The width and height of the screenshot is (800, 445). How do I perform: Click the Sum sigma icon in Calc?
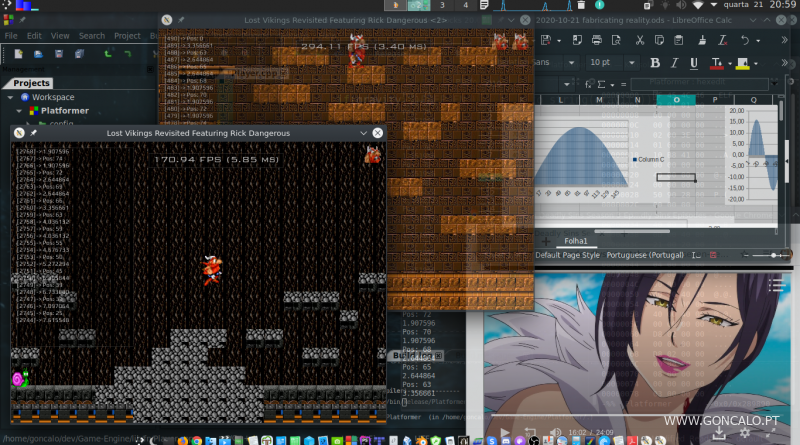coord(602,84)
